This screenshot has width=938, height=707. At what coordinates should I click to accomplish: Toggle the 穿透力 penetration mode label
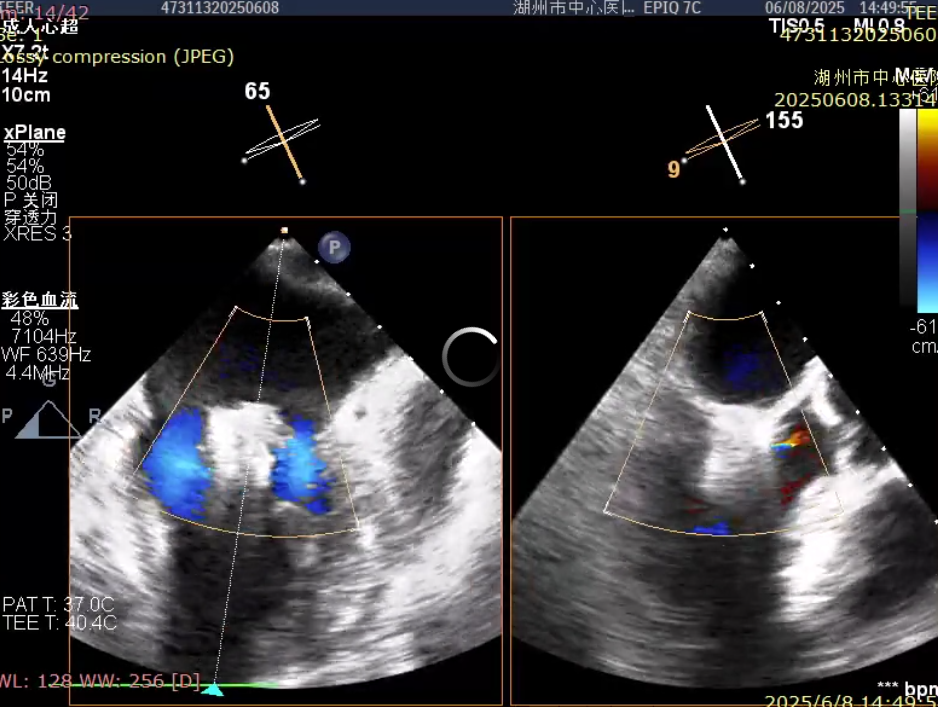click(31, 217)
